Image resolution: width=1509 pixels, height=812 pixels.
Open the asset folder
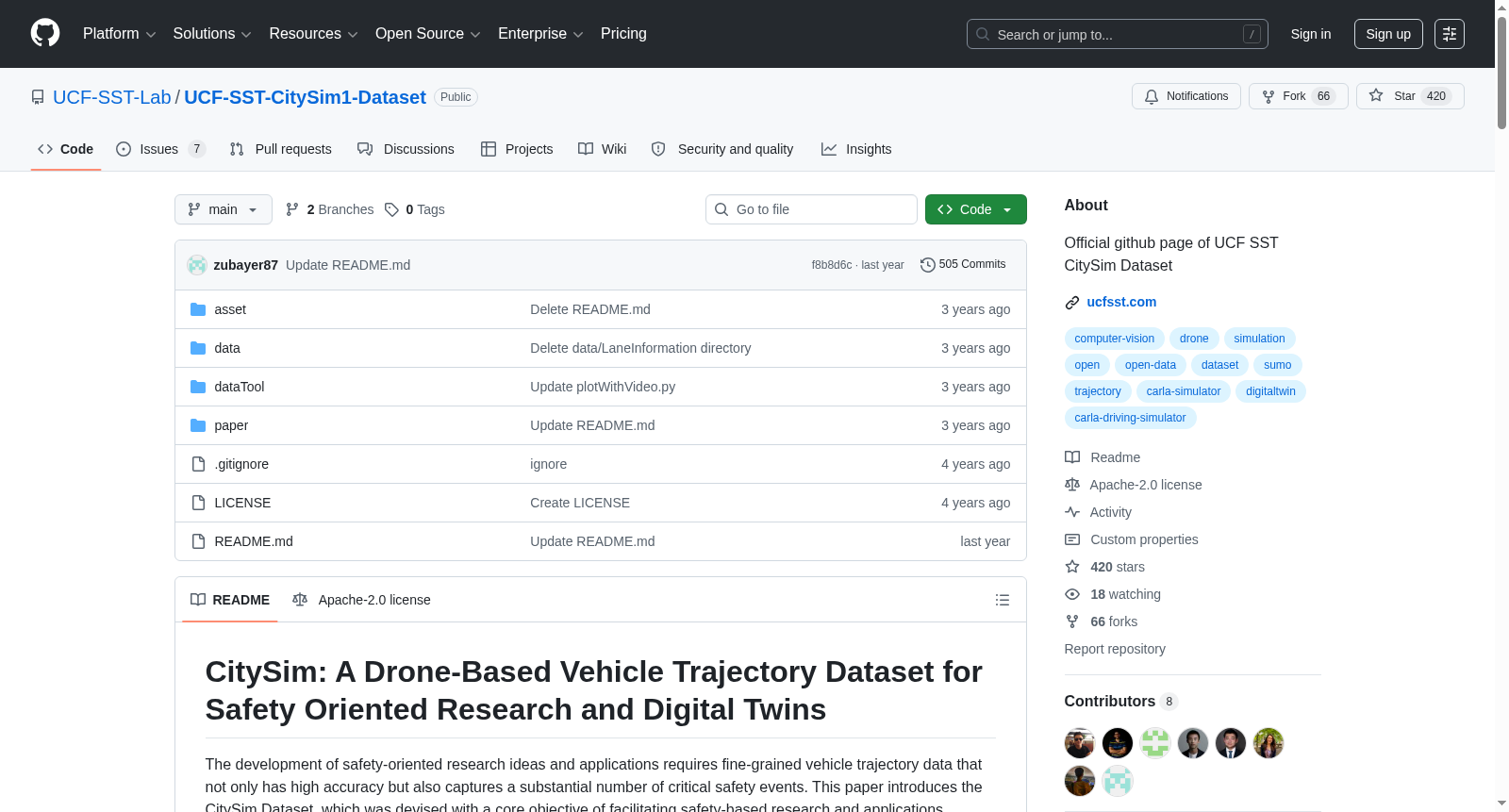[x=230, y=309]
